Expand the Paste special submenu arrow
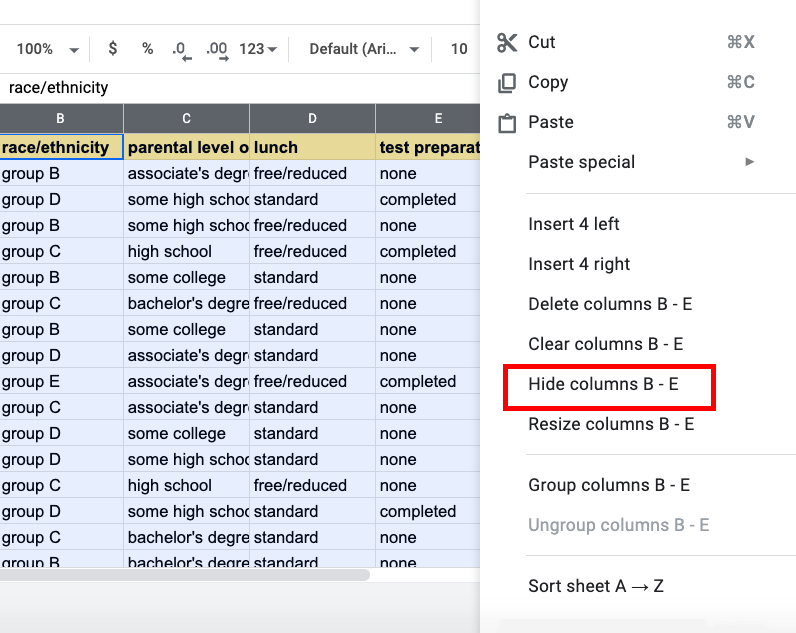This screenshot has width=796, height=633. pos(749,162)
